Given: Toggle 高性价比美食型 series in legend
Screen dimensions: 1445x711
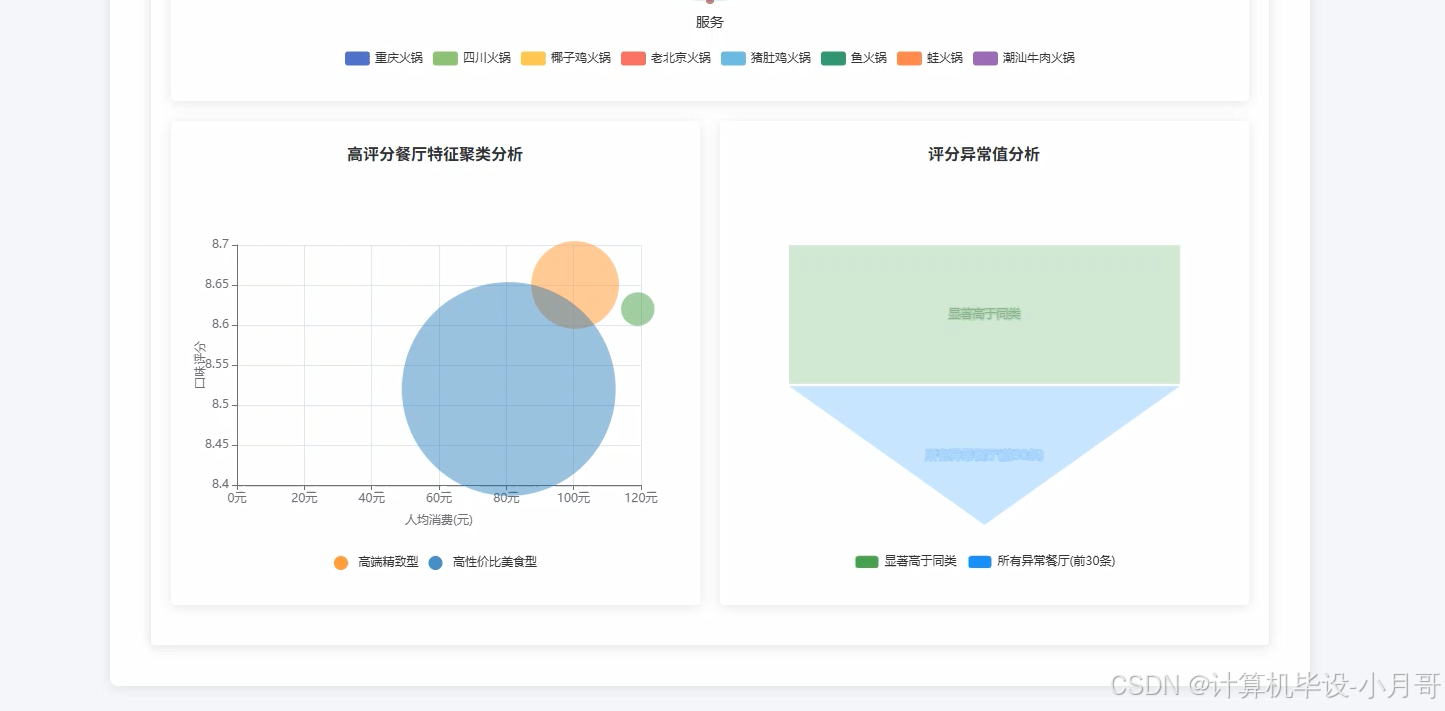Looking at the screenshot, I should click(x=482, y=562).
